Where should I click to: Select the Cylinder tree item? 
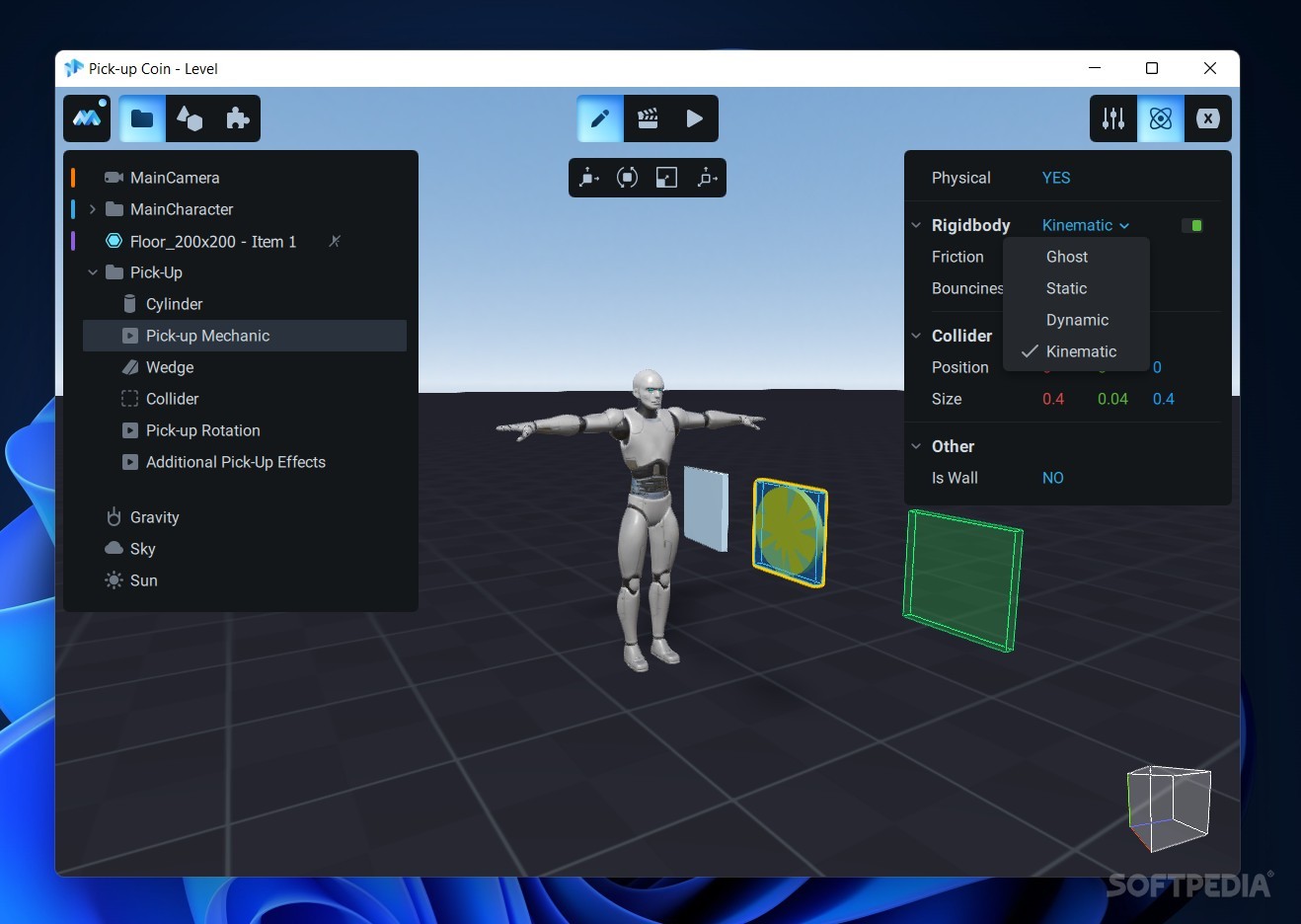click(174, 304)
